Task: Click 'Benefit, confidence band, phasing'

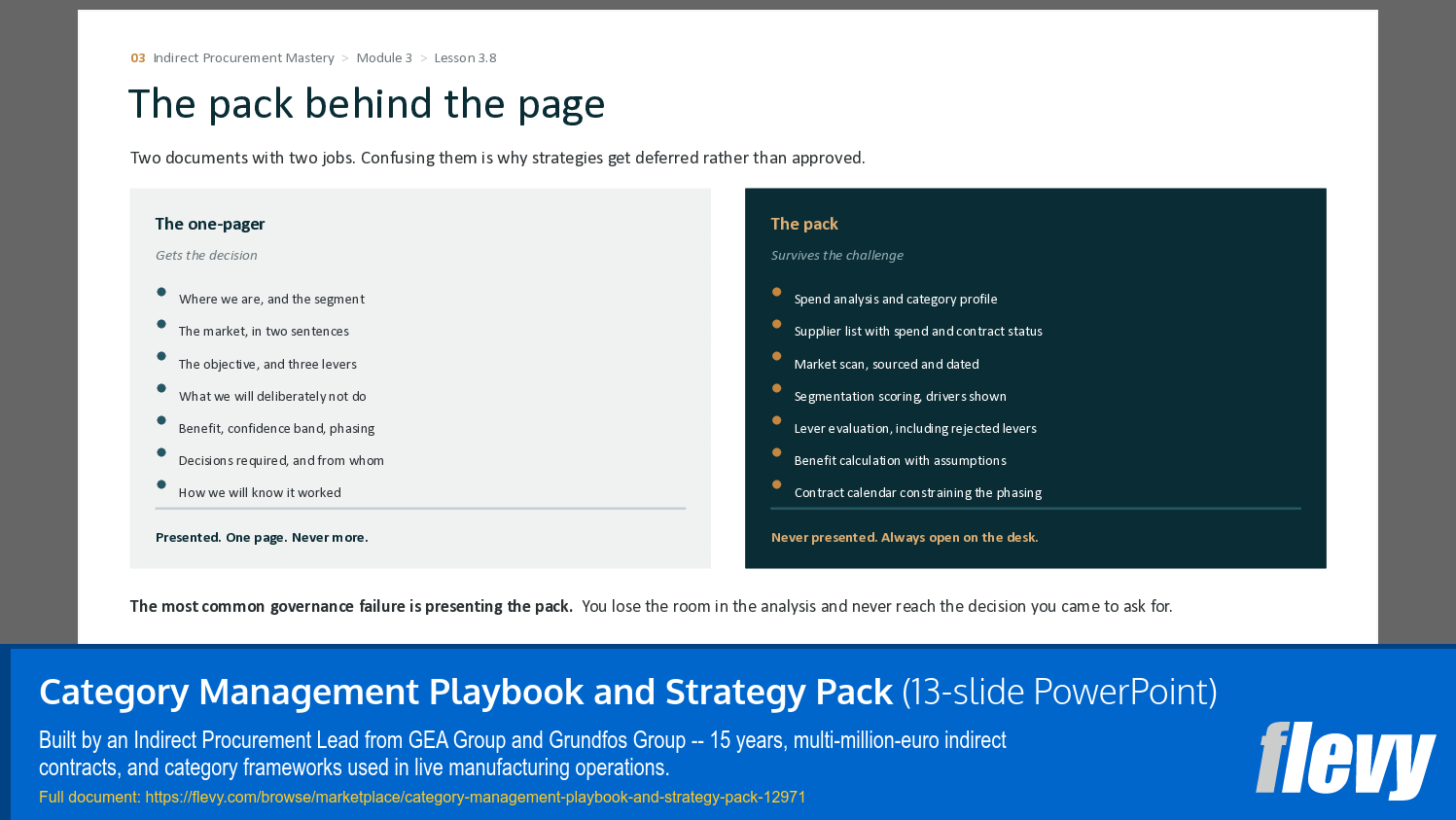Action: pyautogui.click(x=276, y=429)
